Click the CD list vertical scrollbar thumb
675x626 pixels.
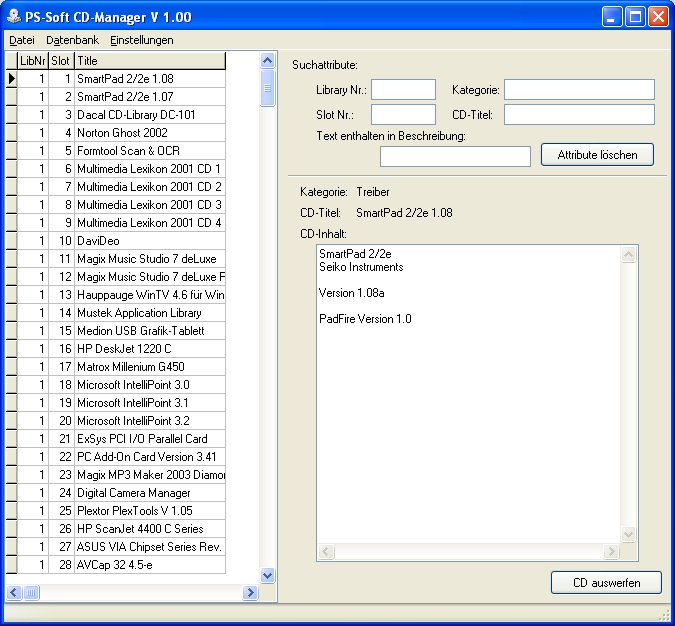(x=267, y=88)
